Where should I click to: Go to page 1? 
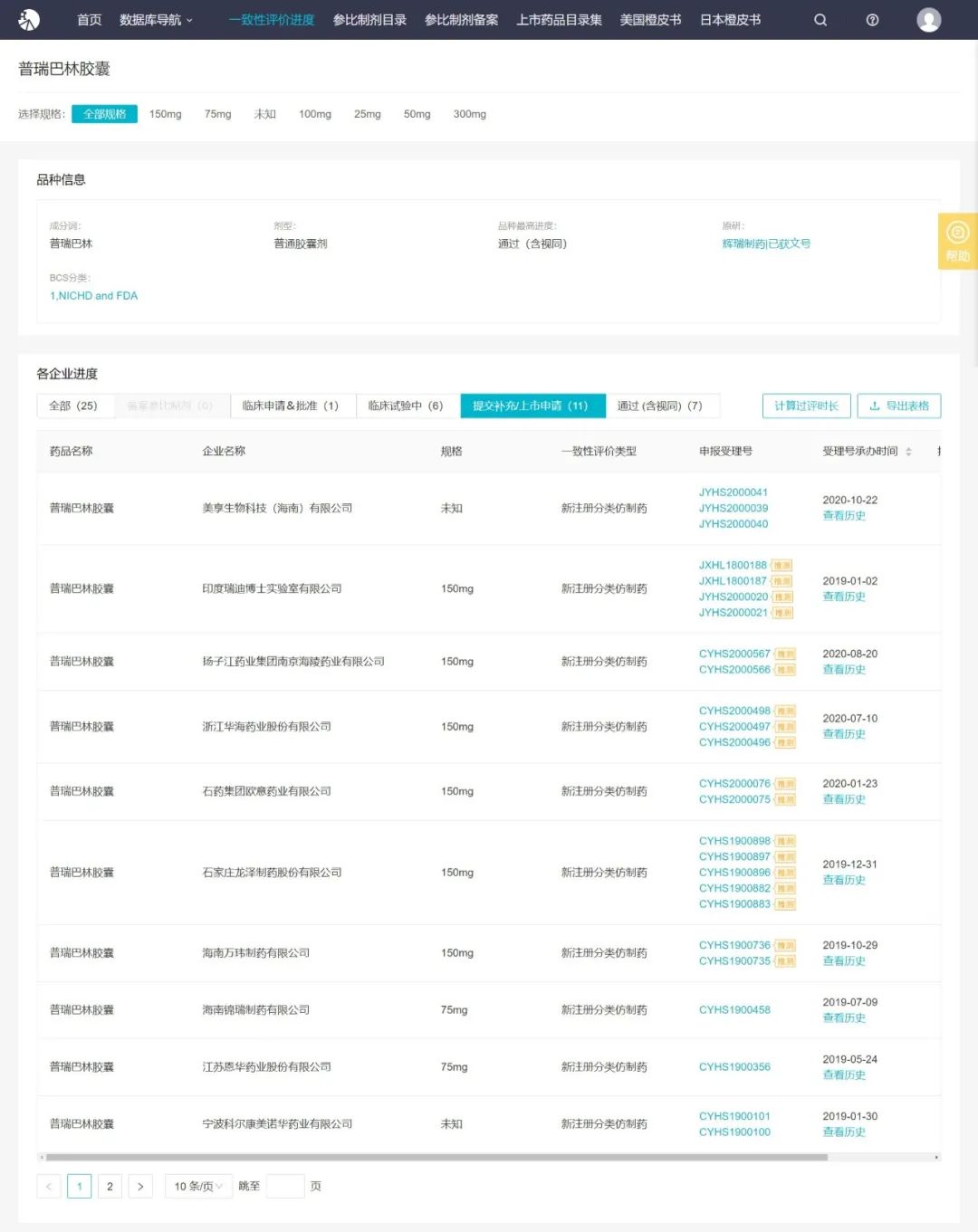tap(80, 1186)
